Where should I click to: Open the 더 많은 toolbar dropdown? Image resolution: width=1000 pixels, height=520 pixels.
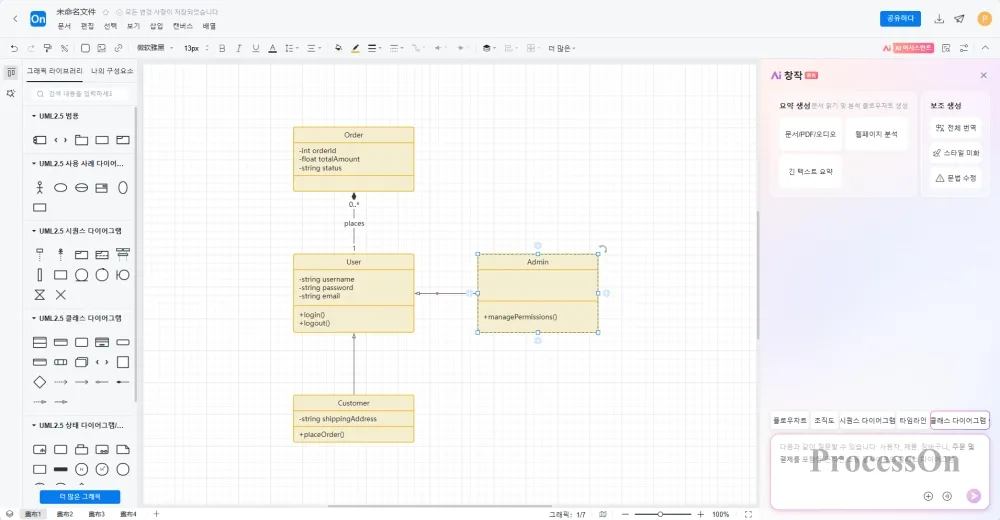pyautogui.click(x=561, y=47)
